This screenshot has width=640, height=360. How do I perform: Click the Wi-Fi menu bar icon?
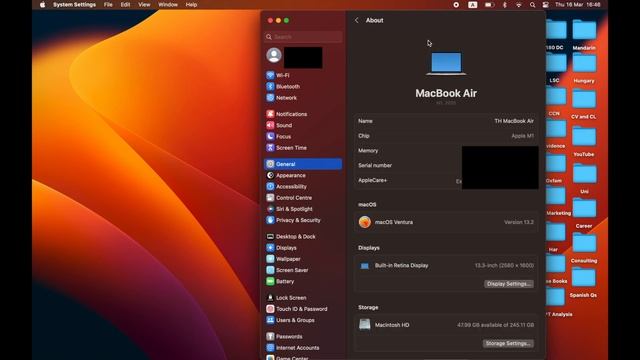519,5
